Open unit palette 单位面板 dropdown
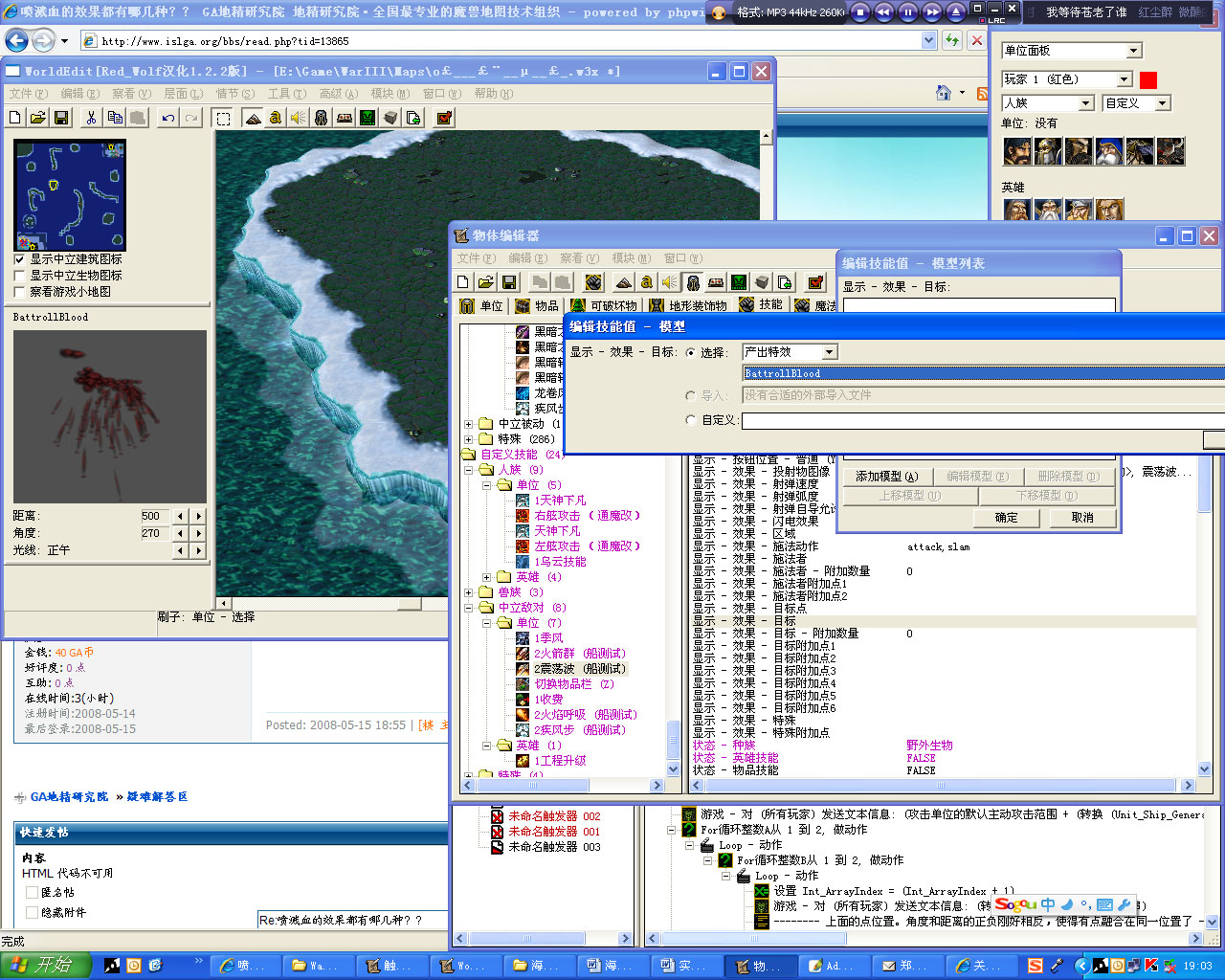 [x=1134, y=51]
